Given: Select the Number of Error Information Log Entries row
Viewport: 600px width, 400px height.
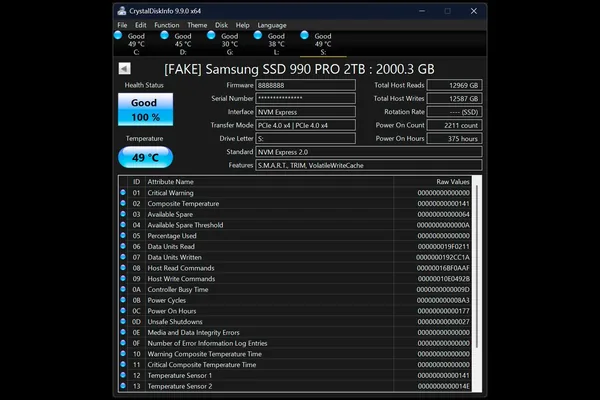Looking at the screenshot, I should [x=295, y=343].
